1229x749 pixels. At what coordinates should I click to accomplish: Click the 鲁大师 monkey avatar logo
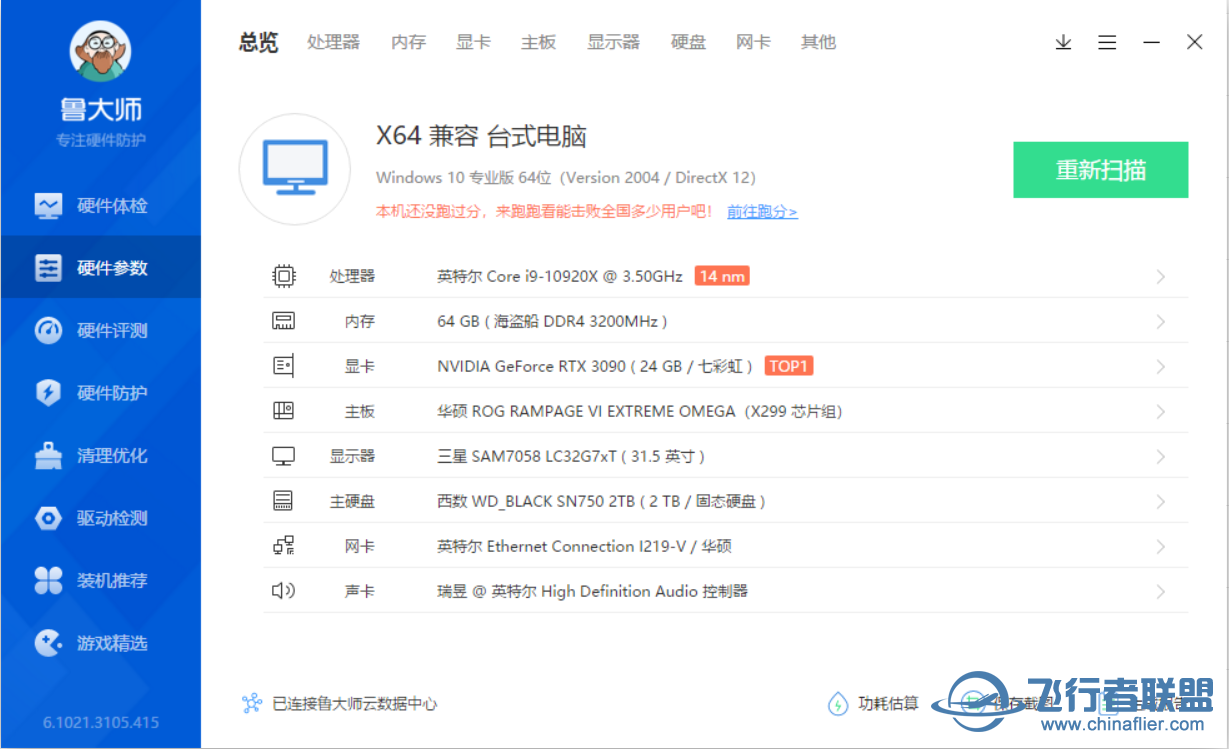[100, 48]
